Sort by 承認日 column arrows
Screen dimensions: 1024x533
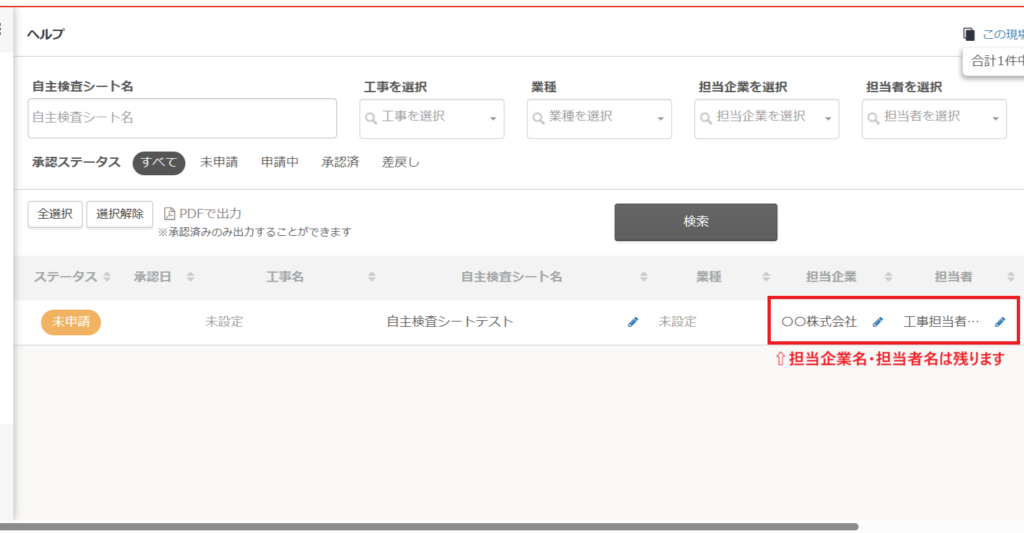190,277
